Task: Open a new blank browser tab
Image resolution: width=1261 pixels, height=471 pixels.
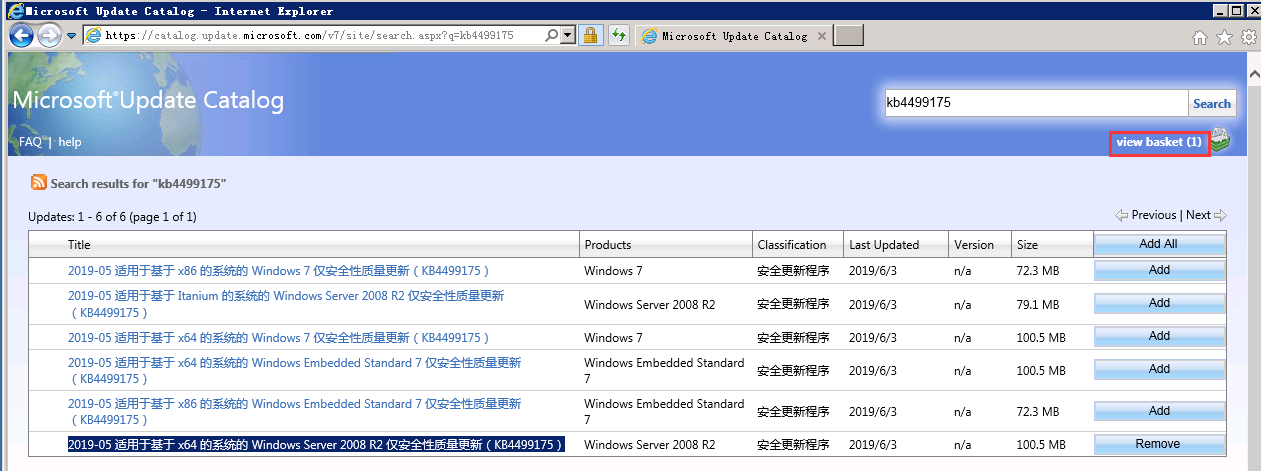Action: tap(848, 36)
